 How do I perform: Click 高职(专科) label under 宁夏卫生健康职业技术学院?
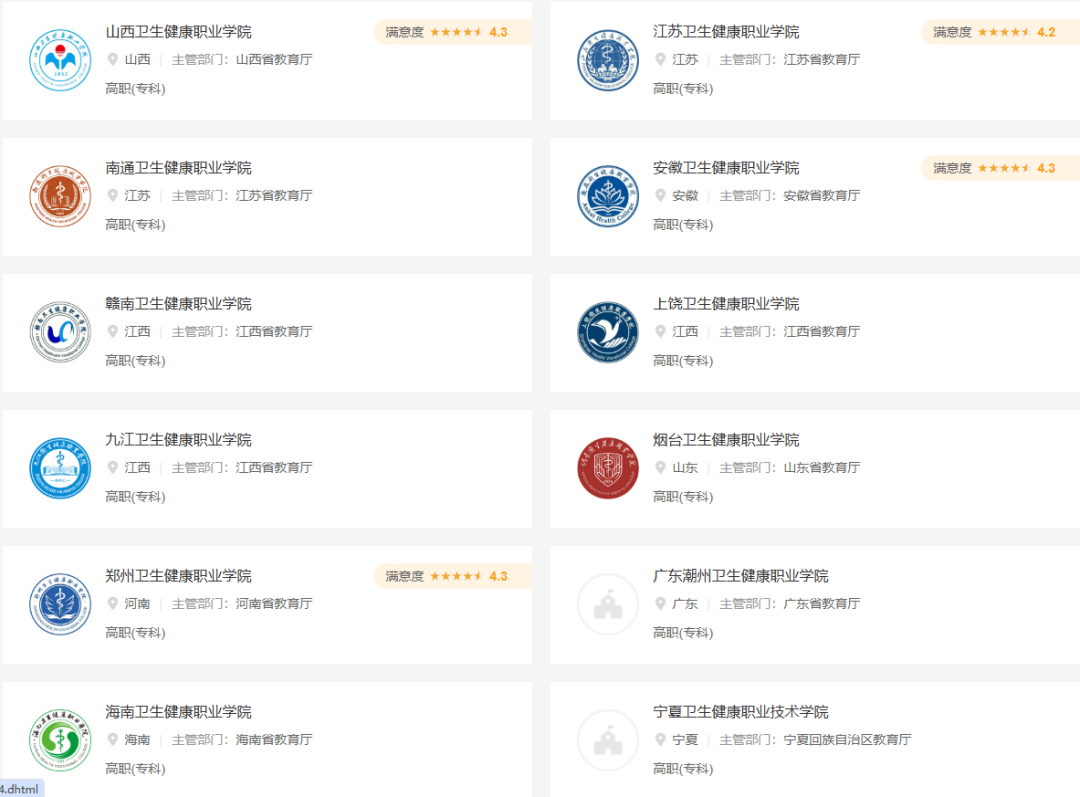pos(683,769)
